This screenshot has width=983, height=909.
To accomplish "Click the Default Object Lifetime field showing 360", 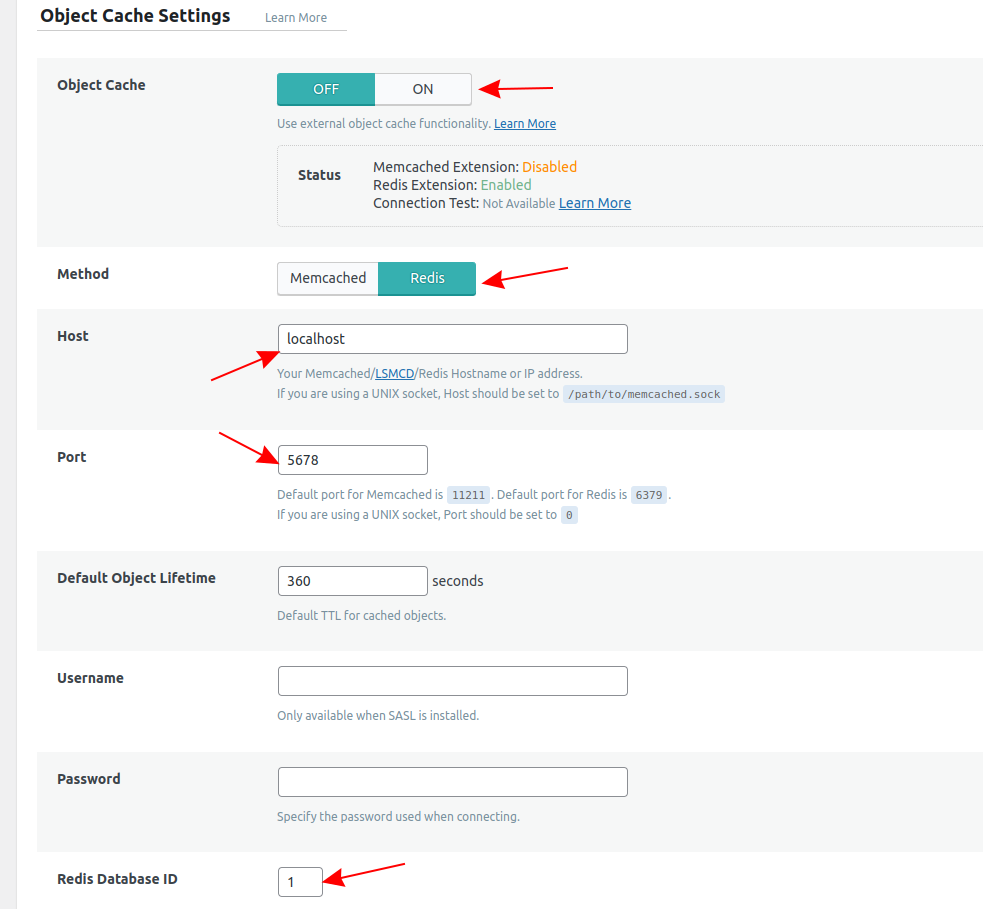I will 352,581.
